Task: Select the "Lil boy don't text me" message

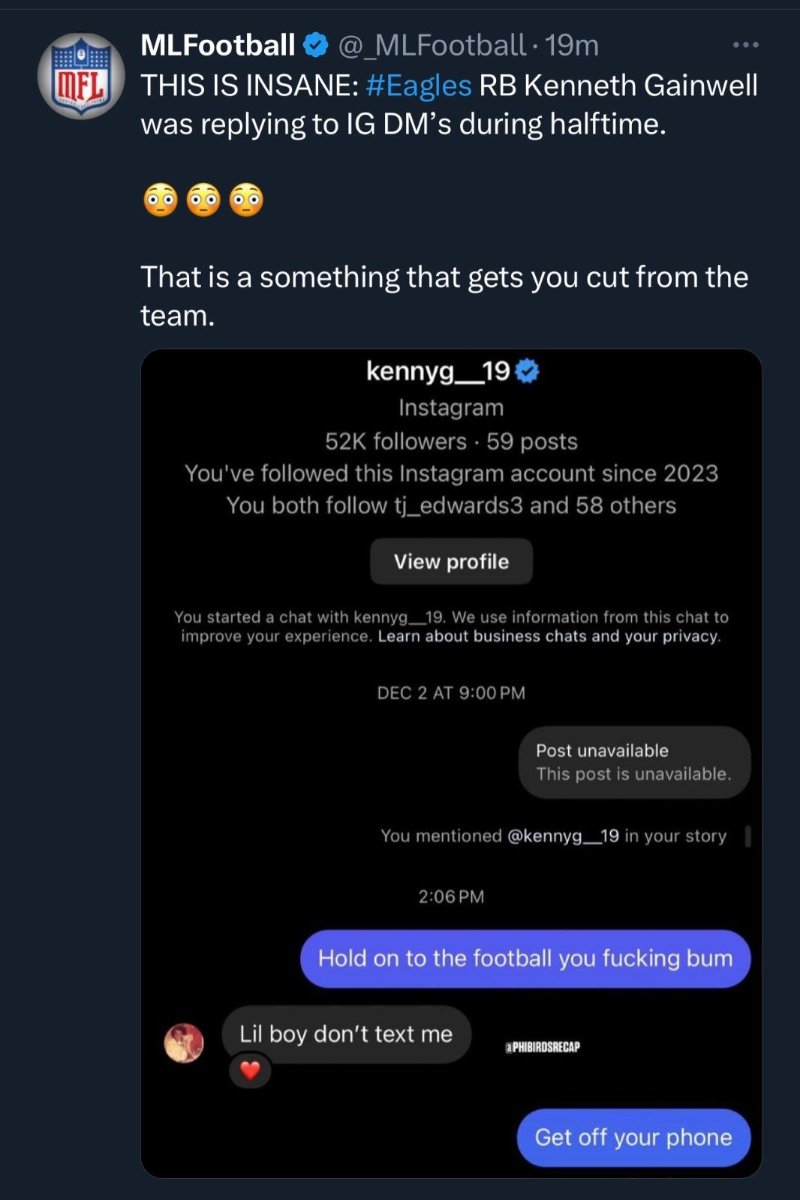Action: [345, 1034]
